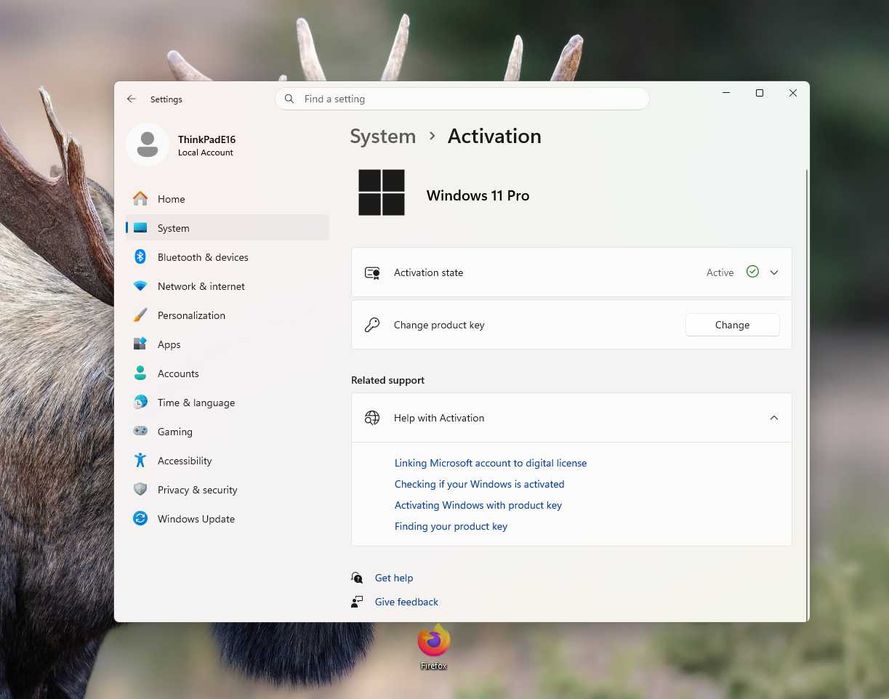Click the Accessibility figure icon
The width and height of the screenshot is (889, 699).
tap(140, 460)
